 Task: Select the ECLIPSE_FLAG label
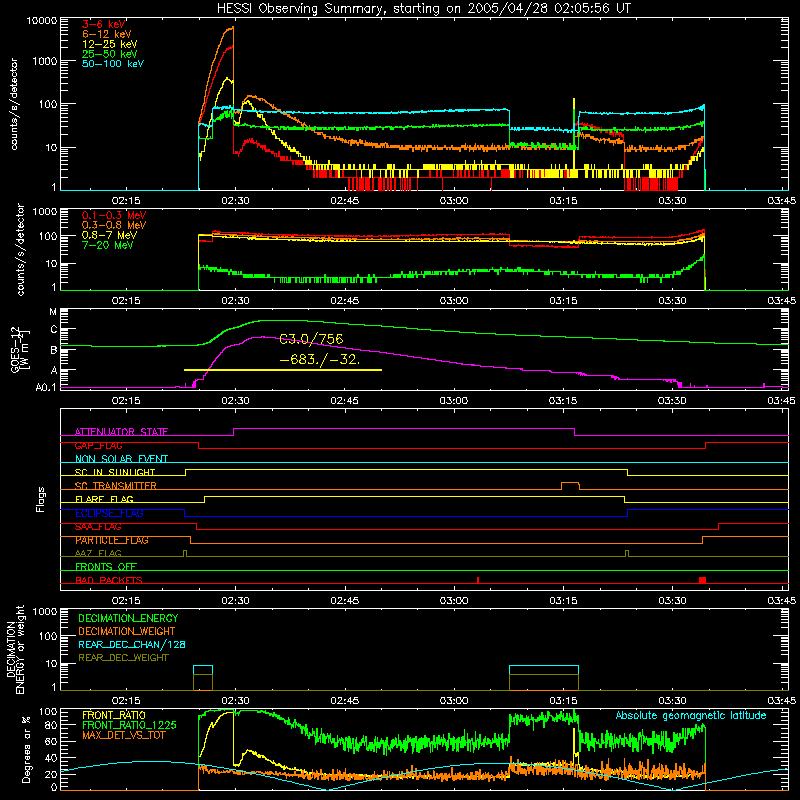109,513
